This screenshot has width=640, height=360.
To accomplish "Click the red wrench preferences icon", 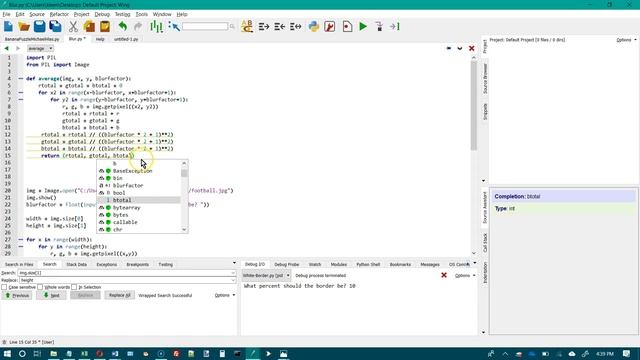I will tap(329, 27).
